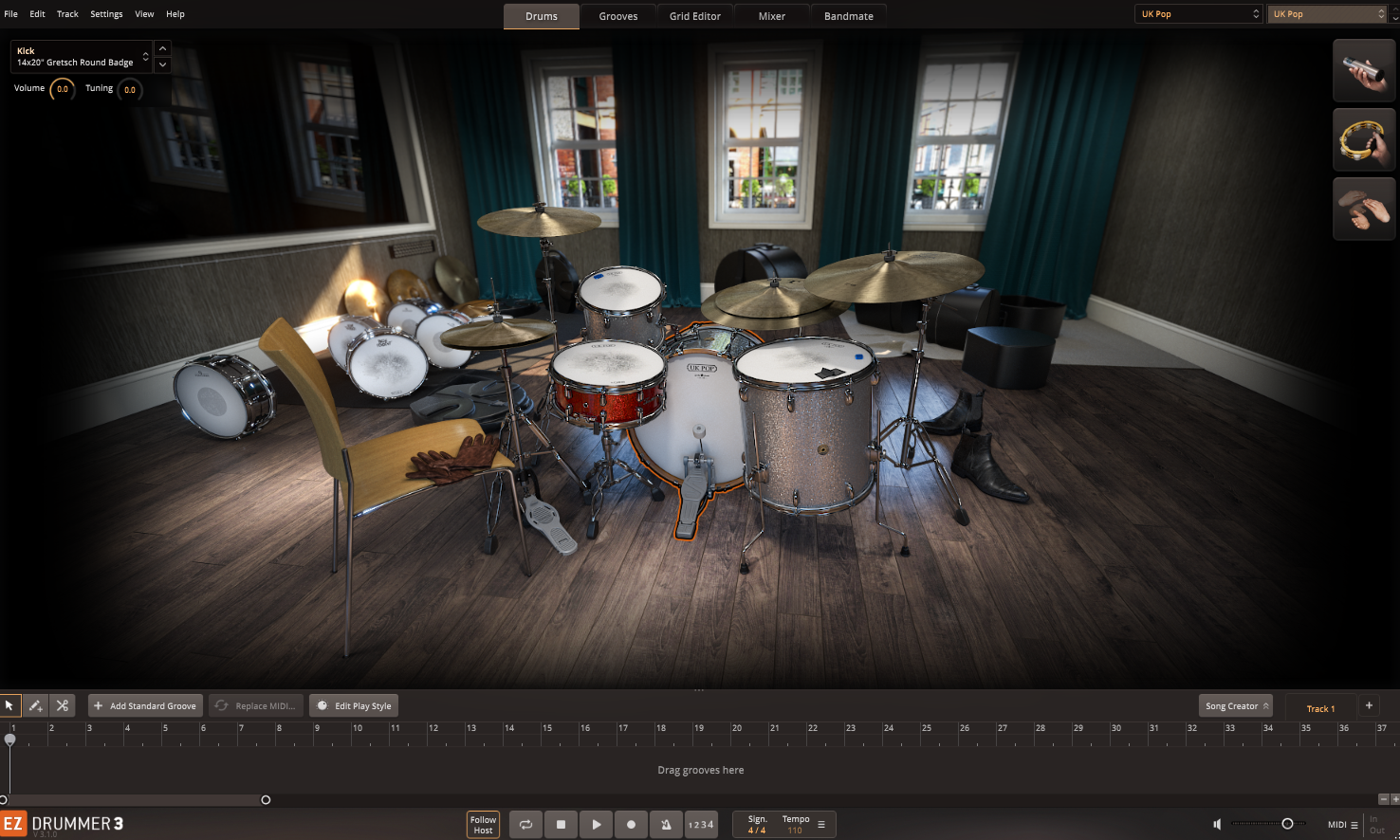The width and height of the screenshot is (1400, 840).
Task: Switch to the Grooves tab
Action: tap(618, 16)
